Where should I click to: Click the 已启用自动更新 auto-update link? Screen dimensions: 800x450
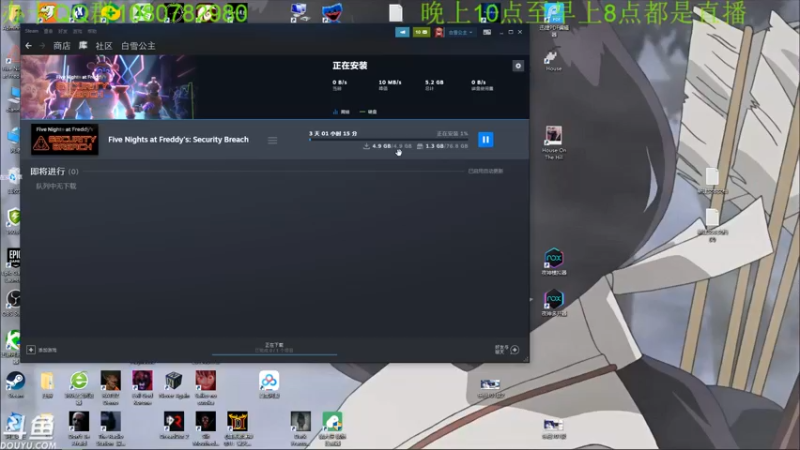point(486,171)
